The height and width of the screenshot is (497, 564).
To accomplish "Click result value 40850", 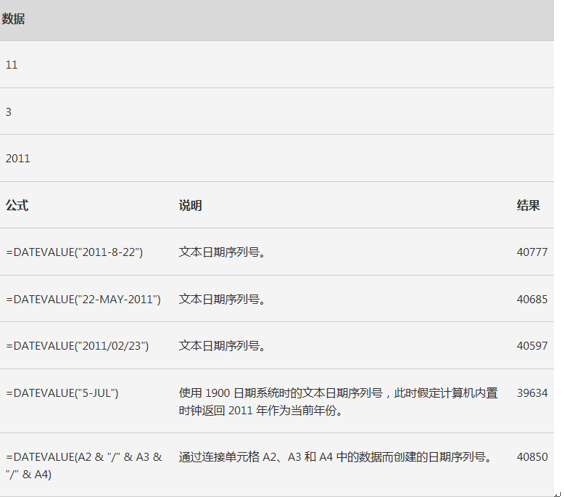I will [532, 457].
